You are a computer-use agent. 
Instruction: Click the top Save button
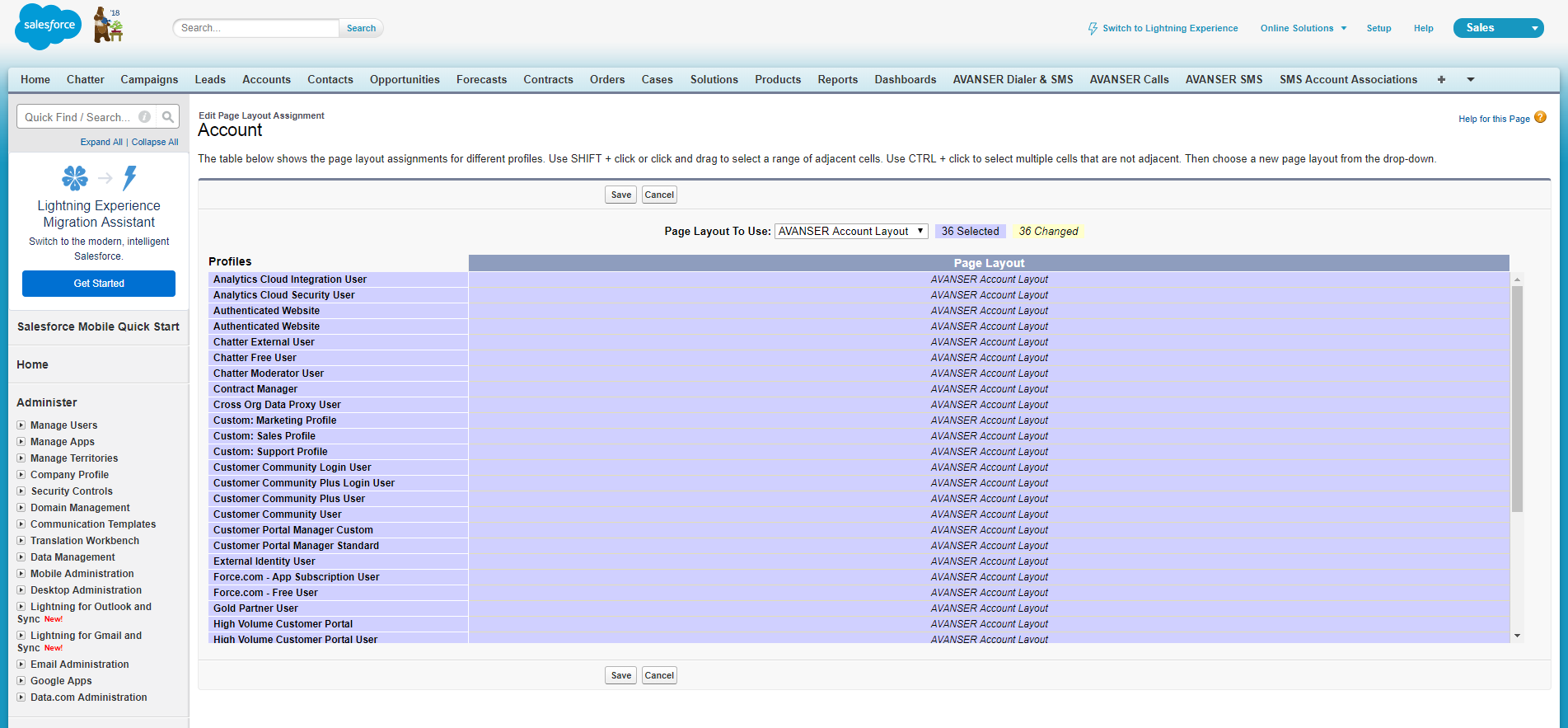pos(621,195)
